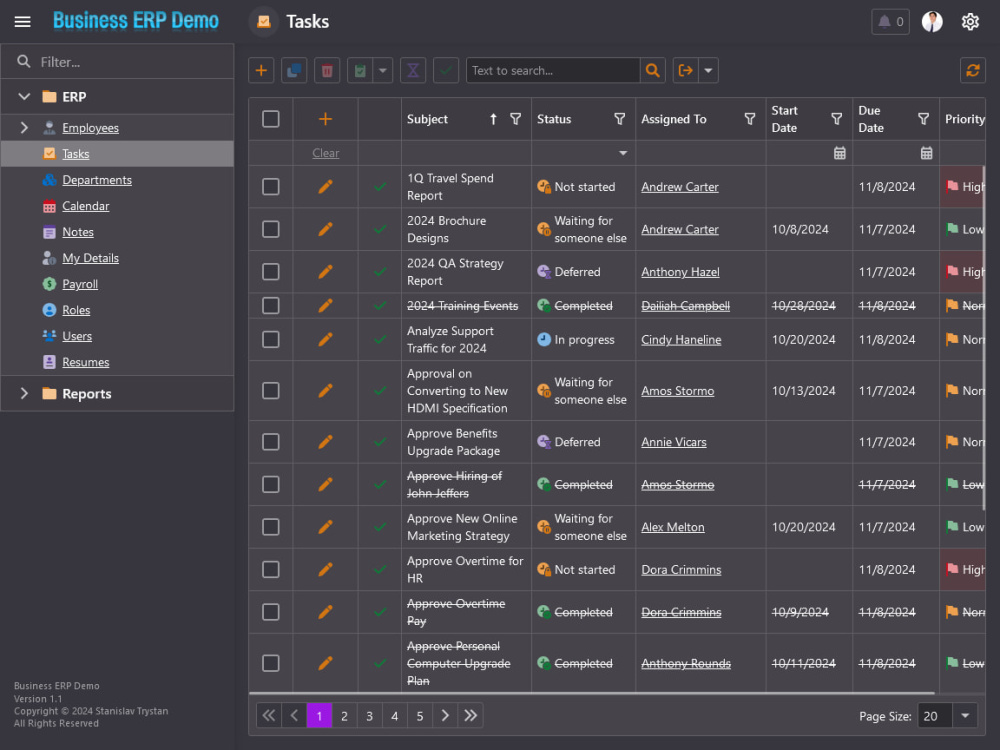Open Payroll in the sidebar
The image size is (1000, 750).
point(80,284)
